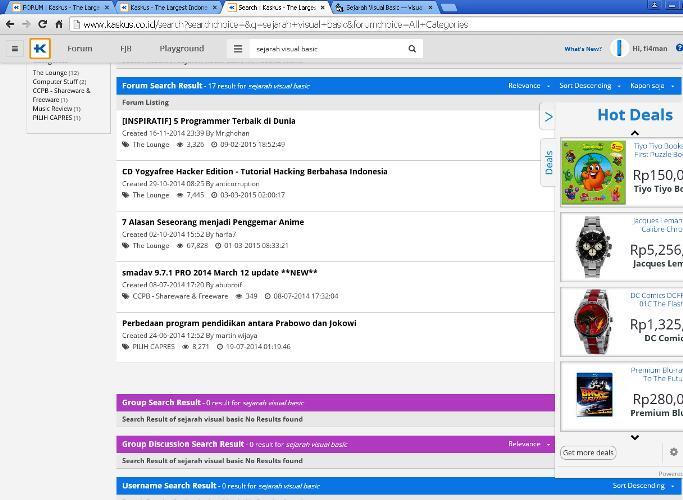The width and height of the screenshot is (683, 500).
Task: Click the views eye icon on the Anime row
Action: click(179, 246)
